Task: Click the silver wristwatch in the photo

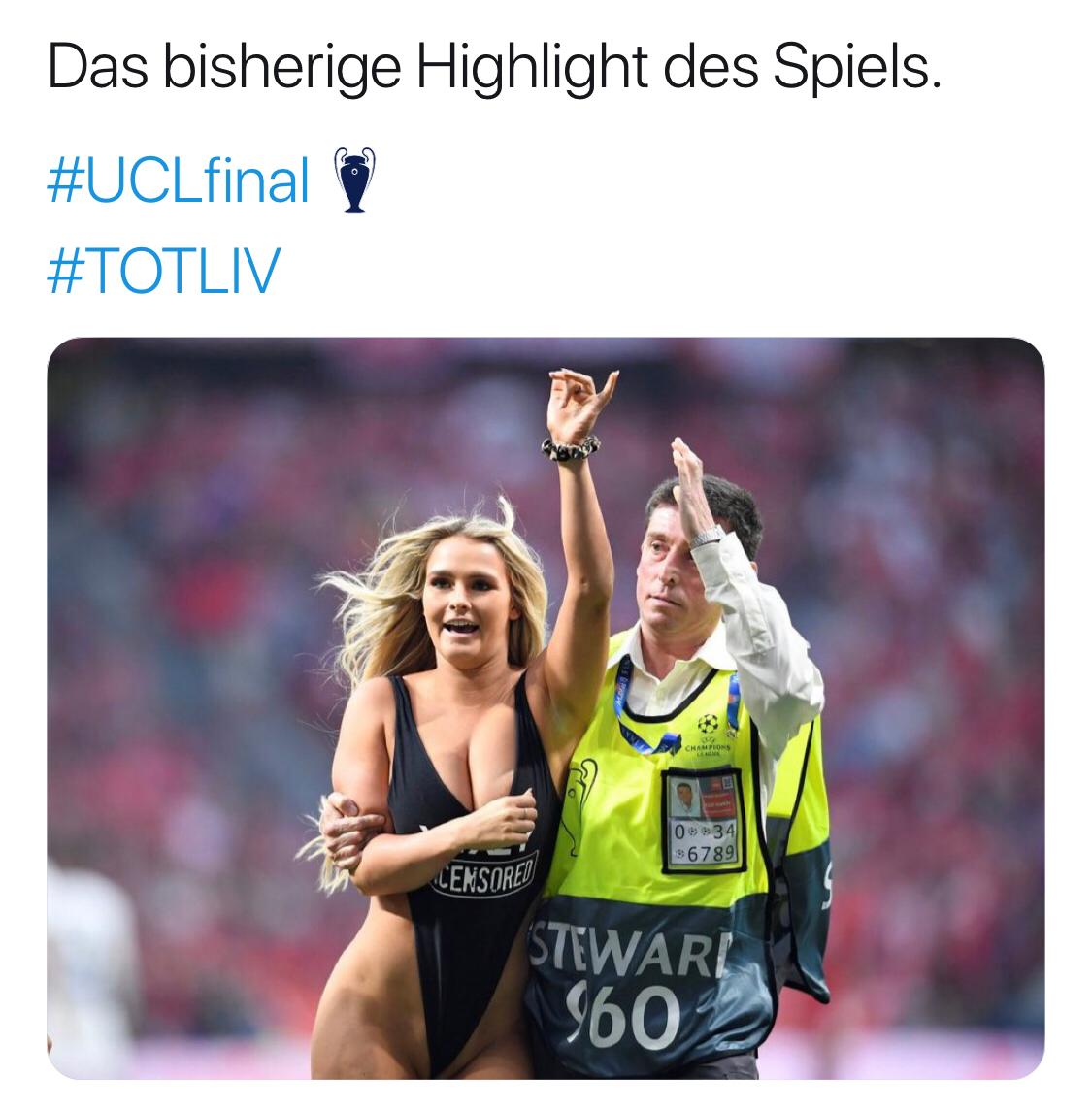Action: pos(709,536)
